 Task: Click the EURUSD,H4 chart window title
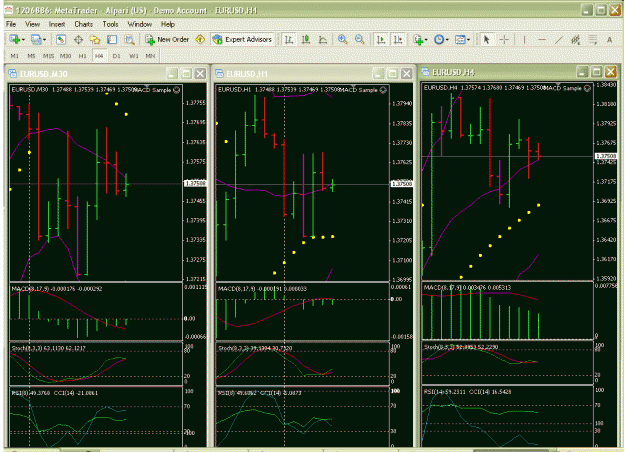click(453, 72)
